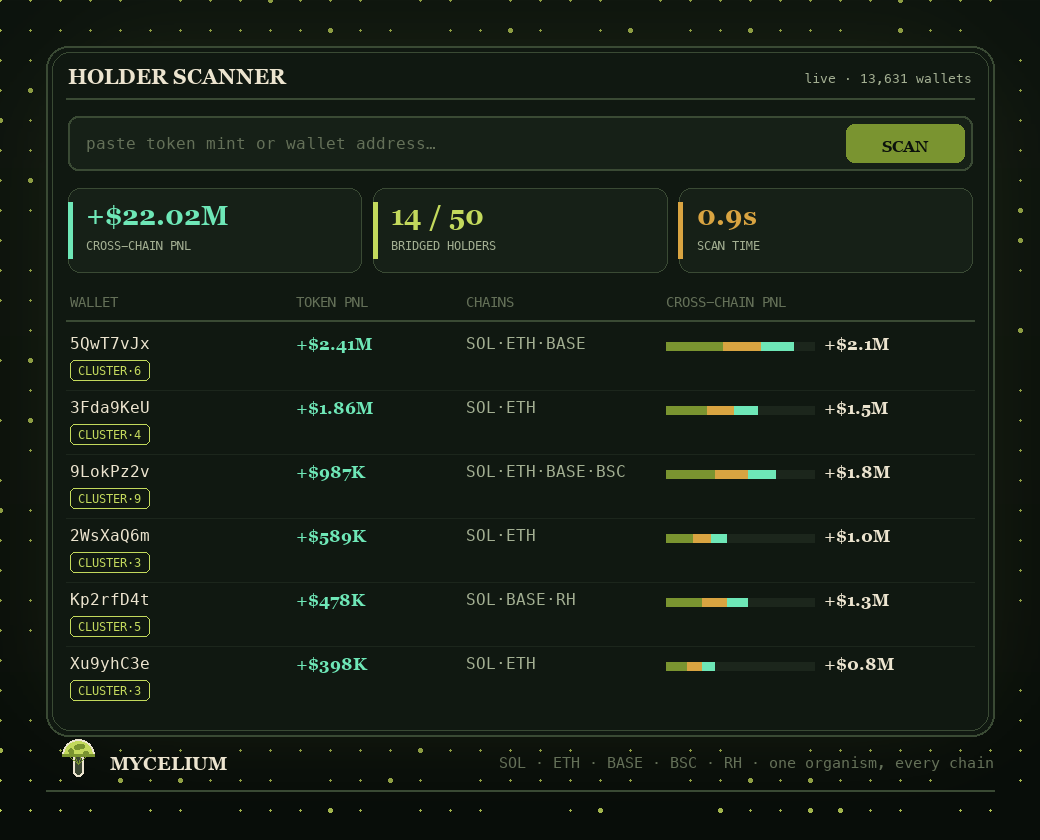Click the PNL bar for Xu9yhC3e
The height and width of the screenshot is (840, 1040).
click(740, 666)
